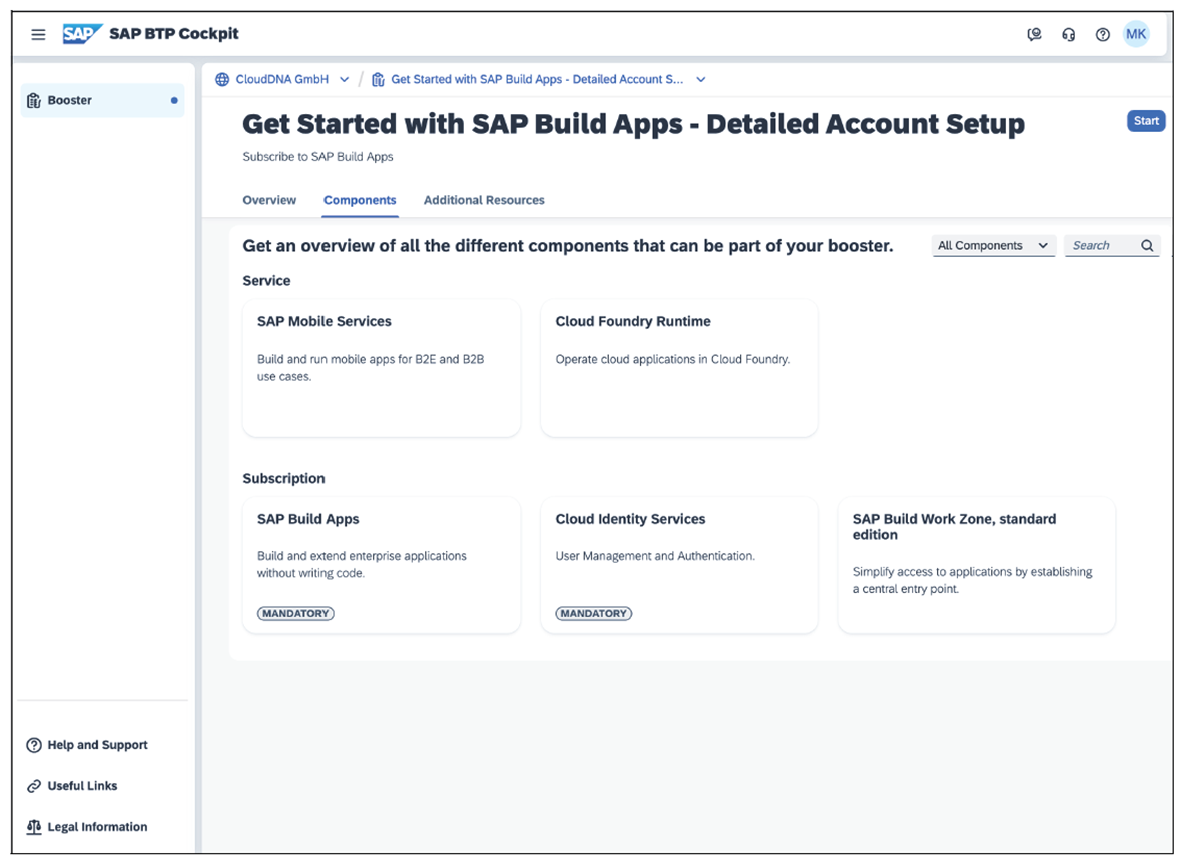Open the All Components dropdown
This screenshot has width=1186, height=868.
[993, 245]
